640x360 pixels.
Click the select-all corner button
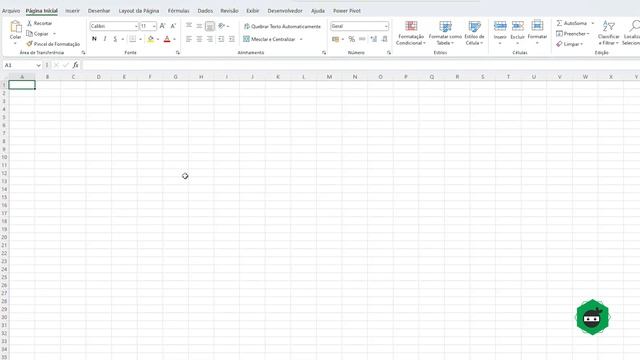point(4,77)
